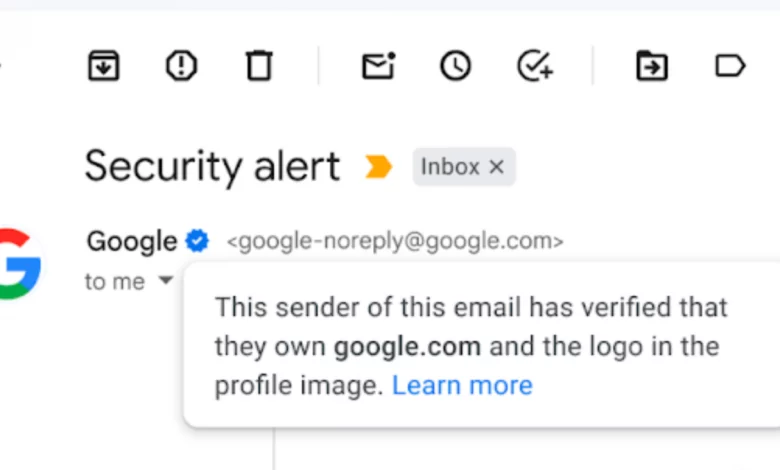Report this message as spam
The width and height of the screenshot is (780, 470).
pyautogui.click(x=181, y=65)
